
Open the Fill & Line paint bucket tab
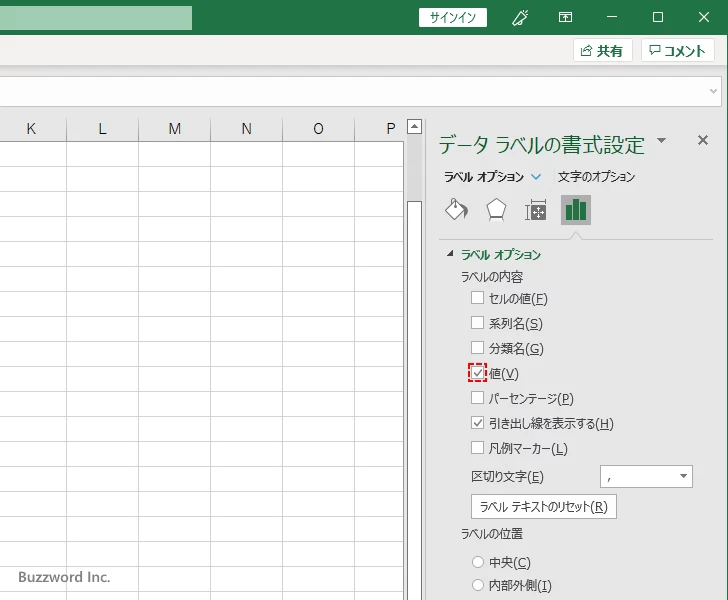456,210
